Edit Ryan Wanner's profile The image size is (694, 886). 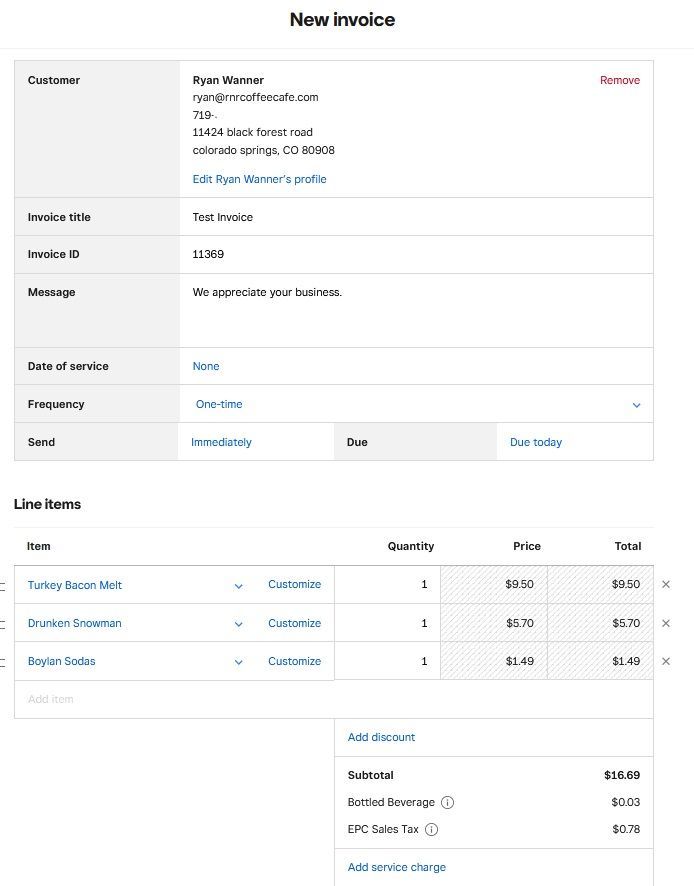(x=259, y=179)
